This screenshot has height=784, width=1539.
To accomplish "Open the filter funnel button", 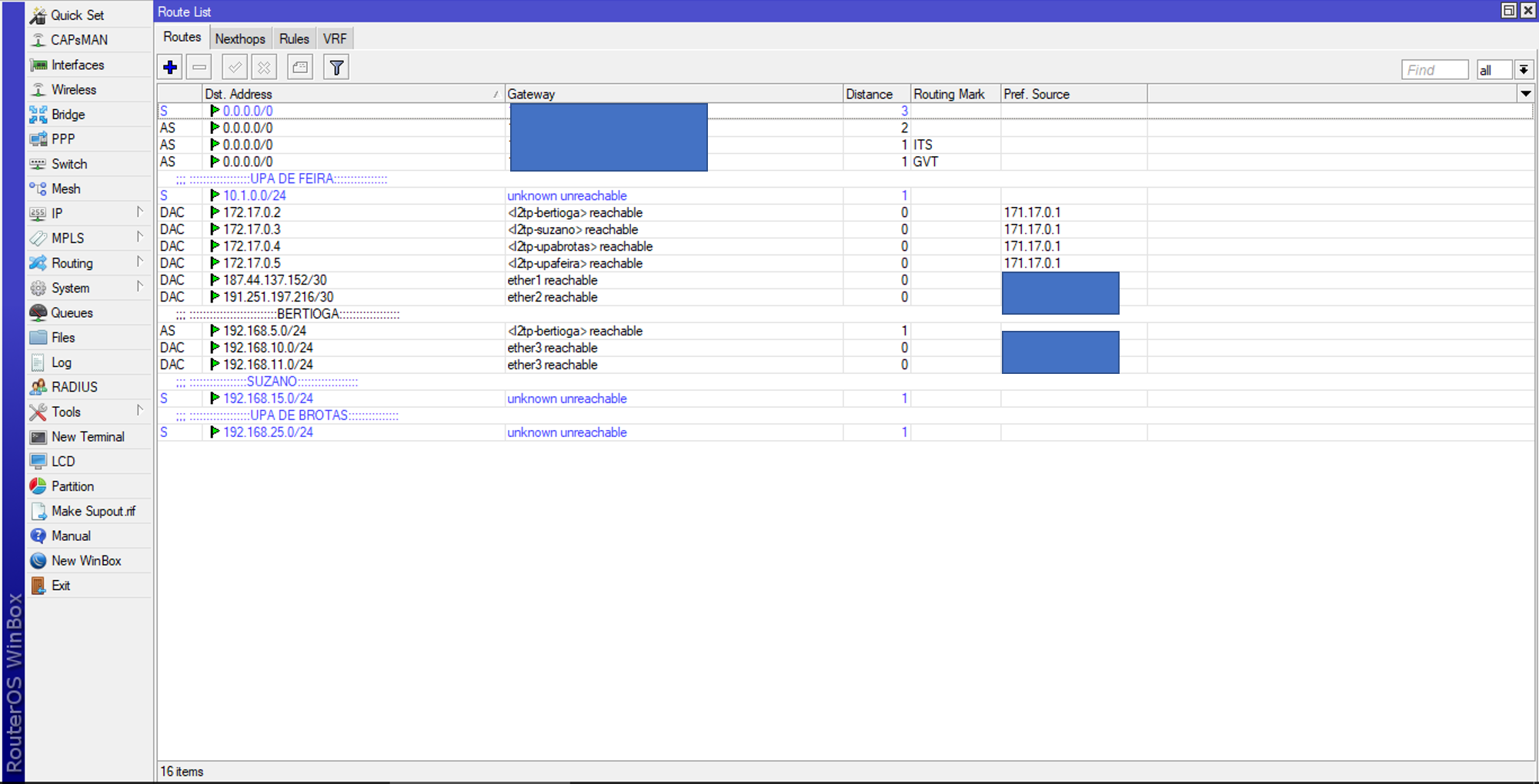I will tap(336, 68).
